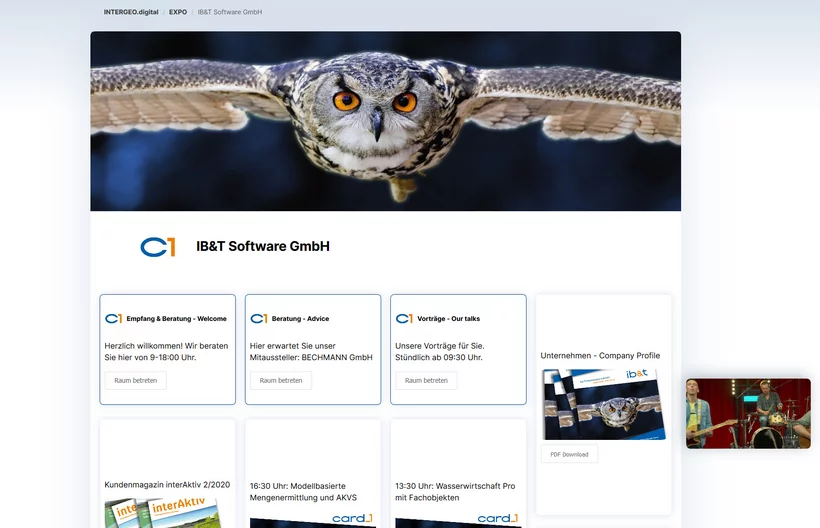Click 'Mitaussteller: BECHMANN GmbH' description text
820x528 pixels.
[x=311, y=358]
